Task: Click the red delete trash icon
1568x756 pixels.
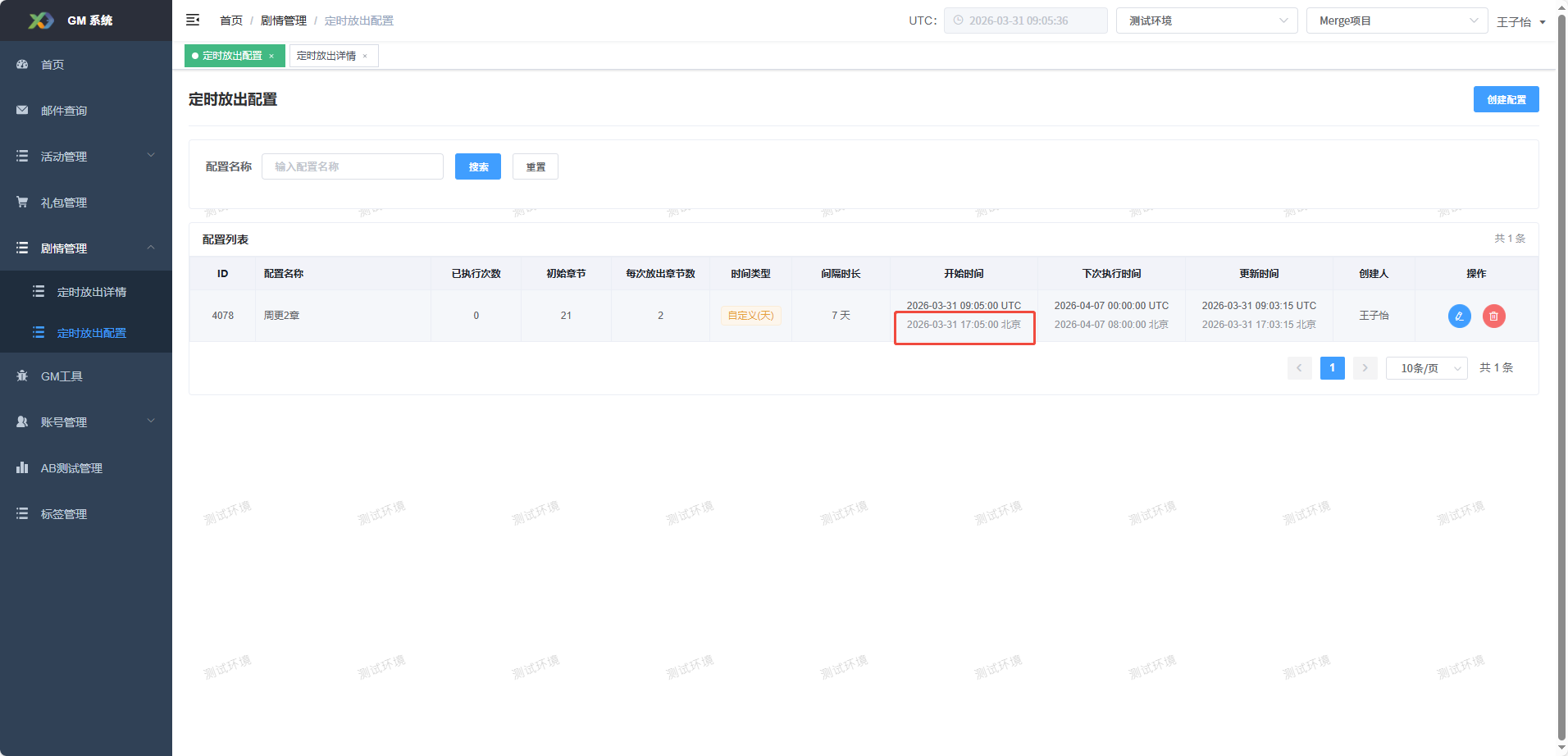Action: tap(1493, 316)
